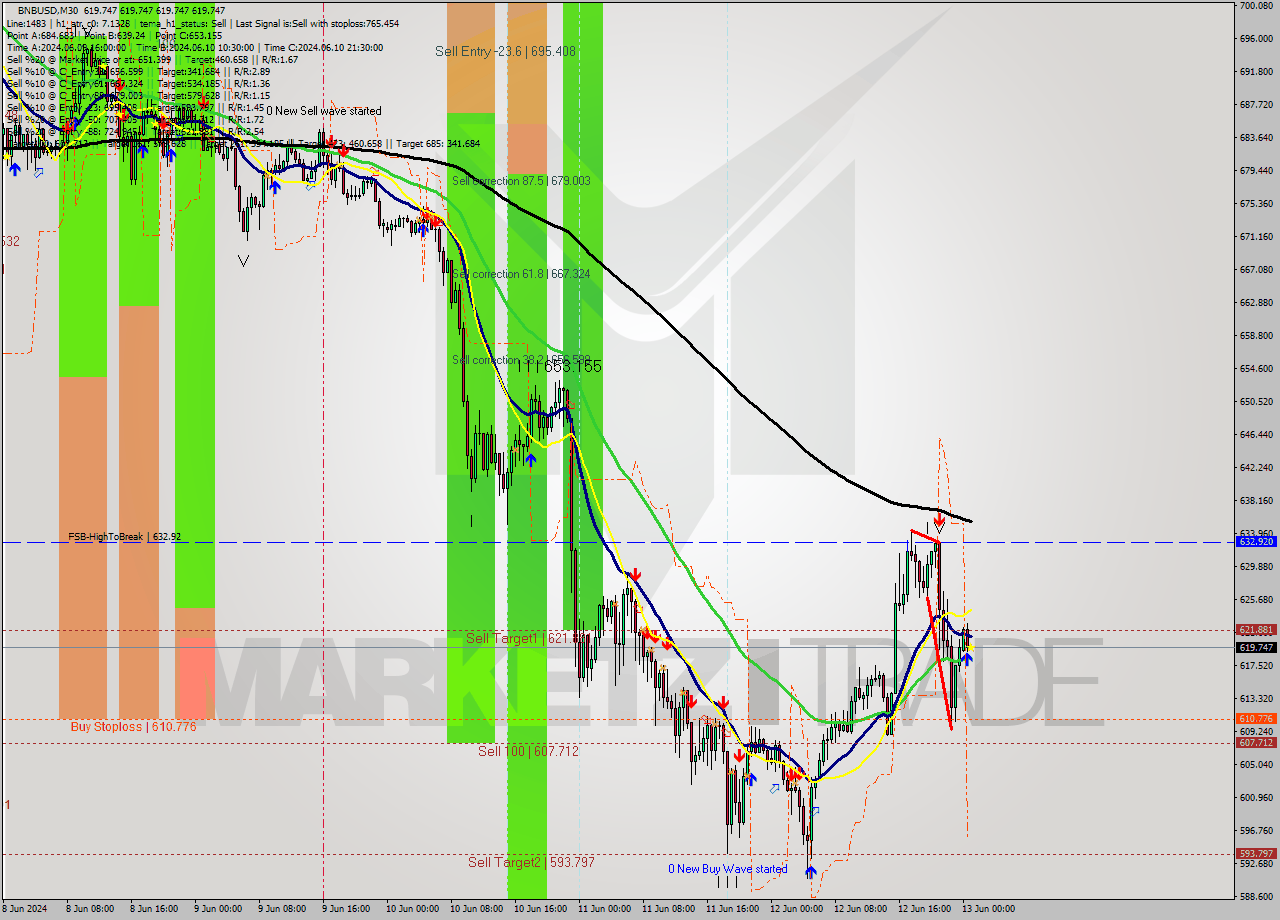Screen dimensions: 1280x920
Task: Click the 700.080 price axis value
Action: click(x=1256, y=6)
